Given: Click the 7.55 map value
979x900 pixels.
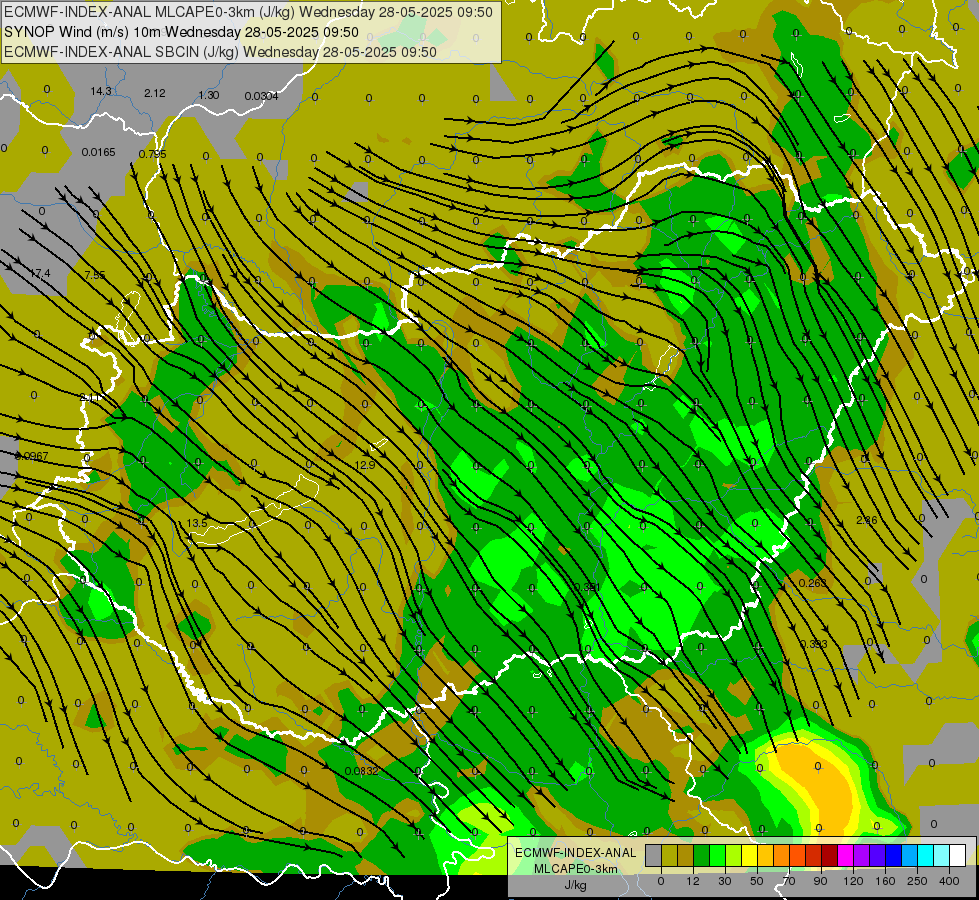Looking at the screenshot, I should click(x=95, y=275).
